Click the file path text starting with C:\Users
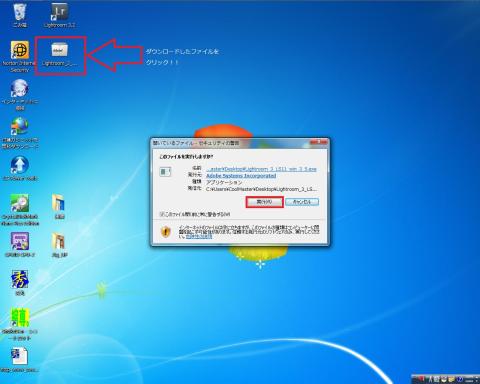This screenshot has height=384, width=480. tap(261, 189)
